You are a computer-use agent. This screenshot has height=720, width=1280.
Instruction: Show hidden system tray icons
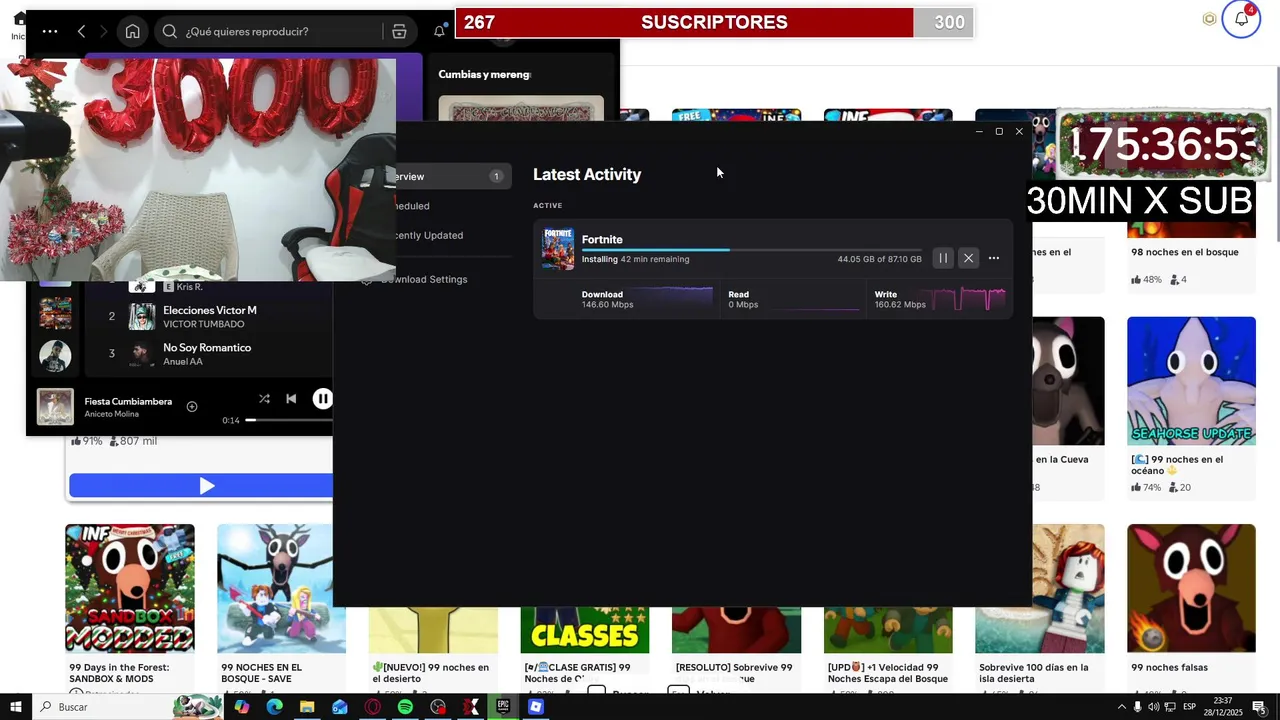[x=1122, y=707]
